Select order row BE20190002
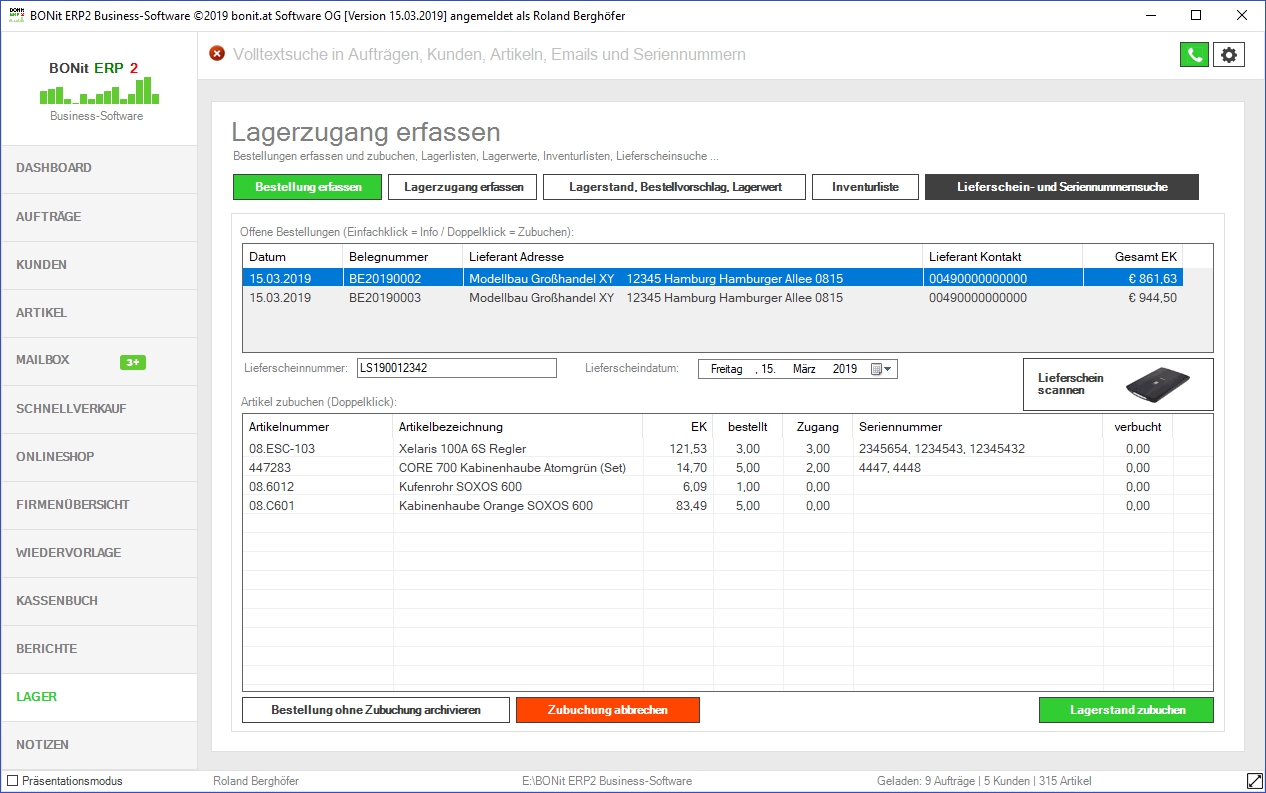This screenshot has width=1266, height=793. [712, 278]
